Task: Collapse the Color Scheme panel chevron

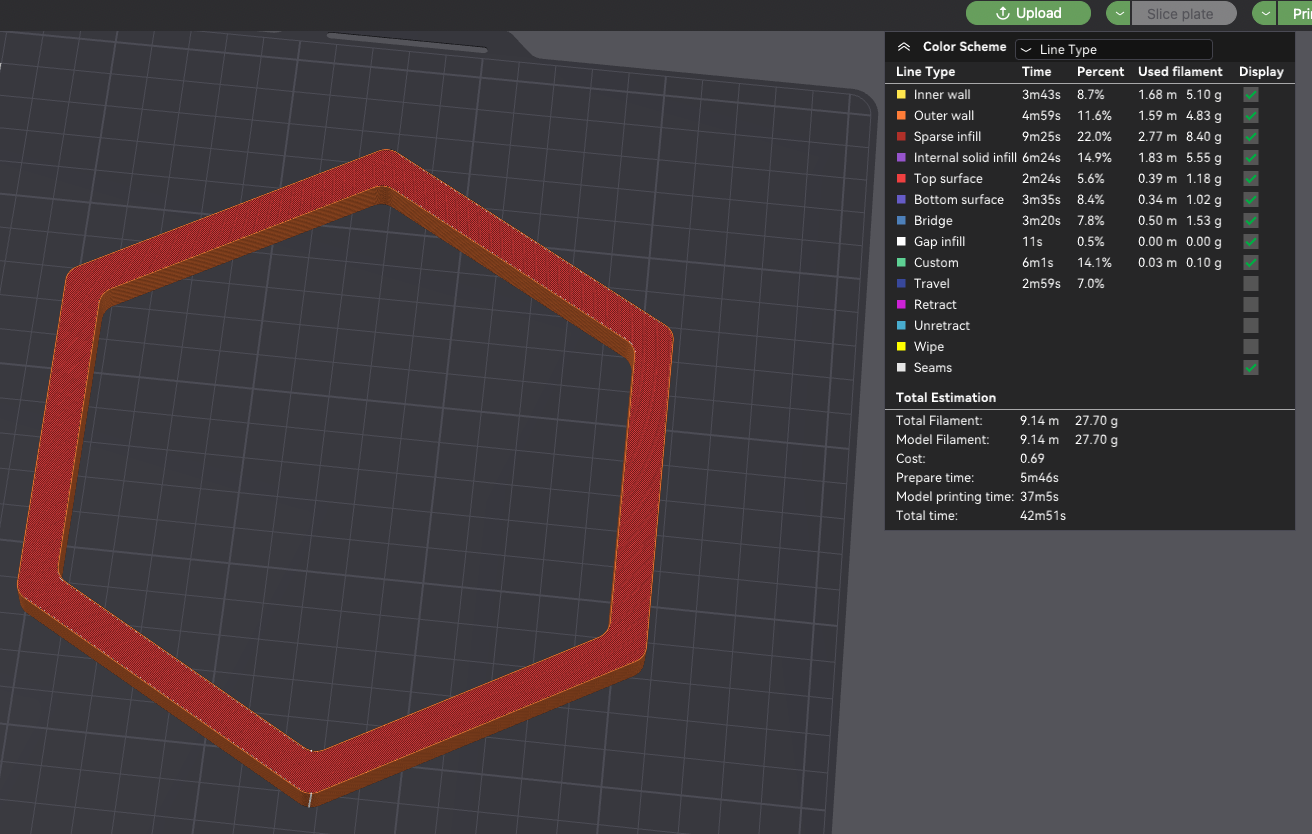Action: coord(904,47)
